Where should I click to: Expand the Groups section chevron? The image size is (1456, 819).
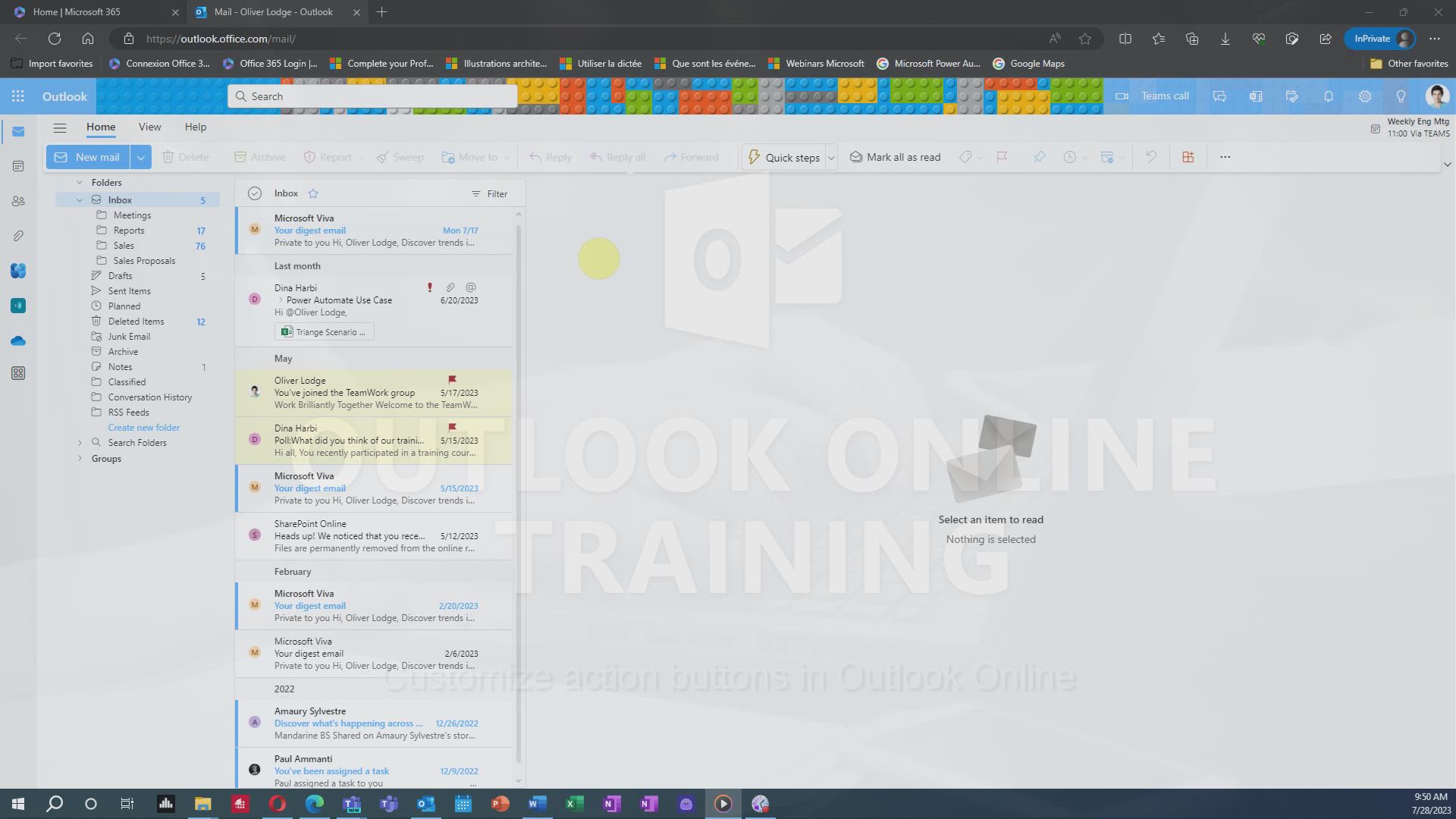(x=80, y=459)
